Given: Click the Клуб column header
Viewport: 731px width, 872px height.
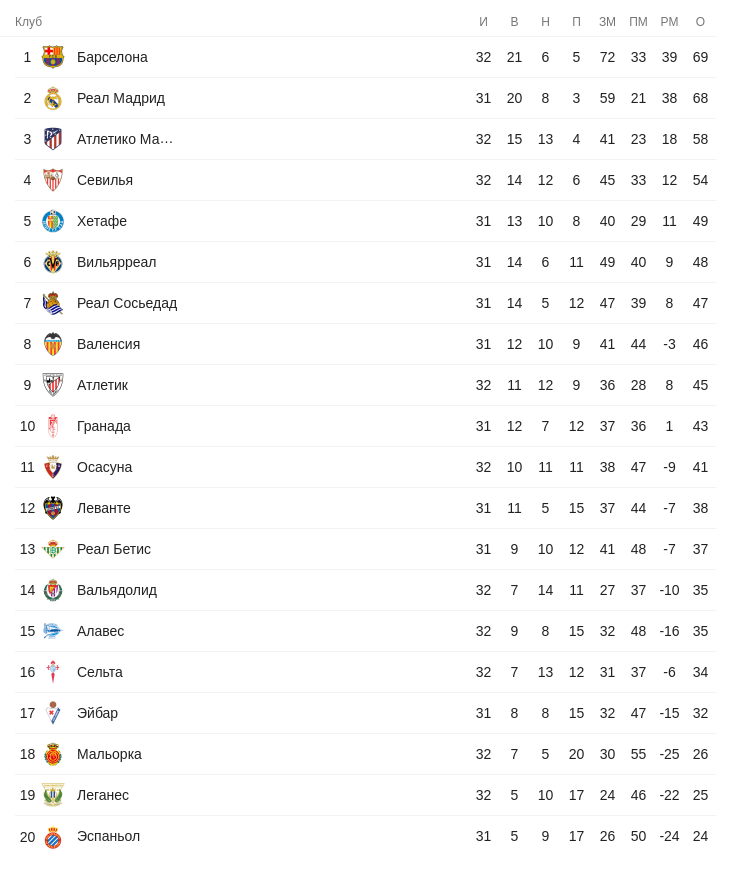Looking at the screenshot, I should click(28, 22).
